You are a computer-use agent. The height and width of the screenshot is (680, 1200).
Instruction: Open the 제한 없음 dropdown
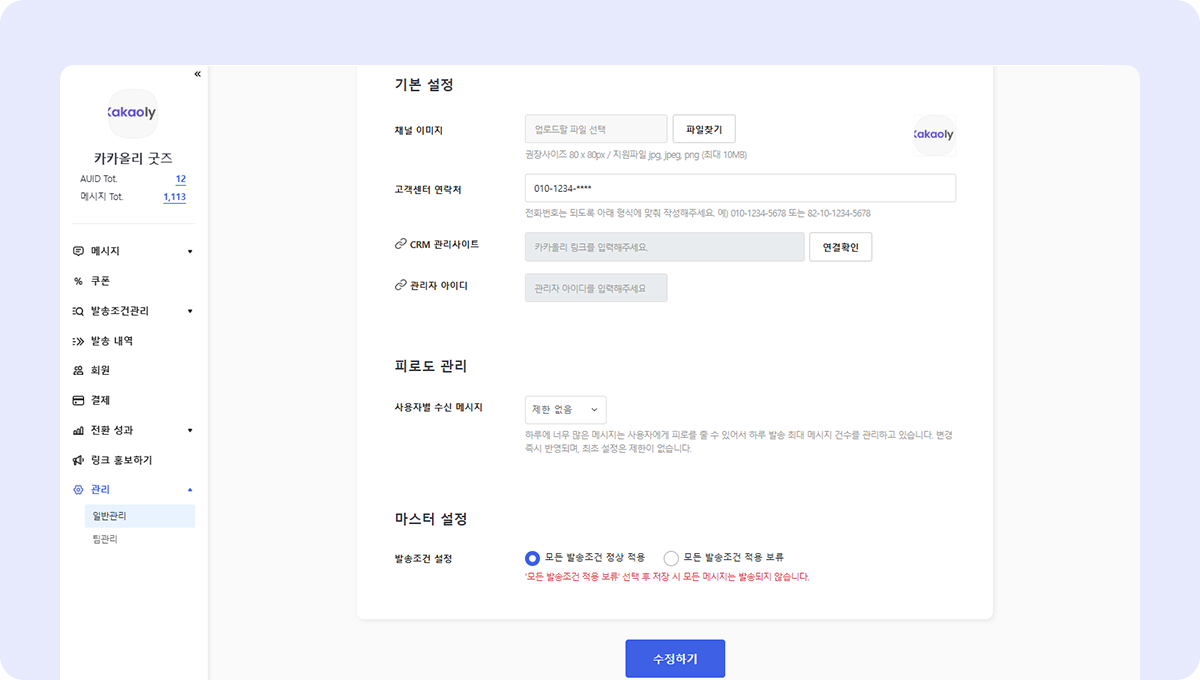[565, 409]
